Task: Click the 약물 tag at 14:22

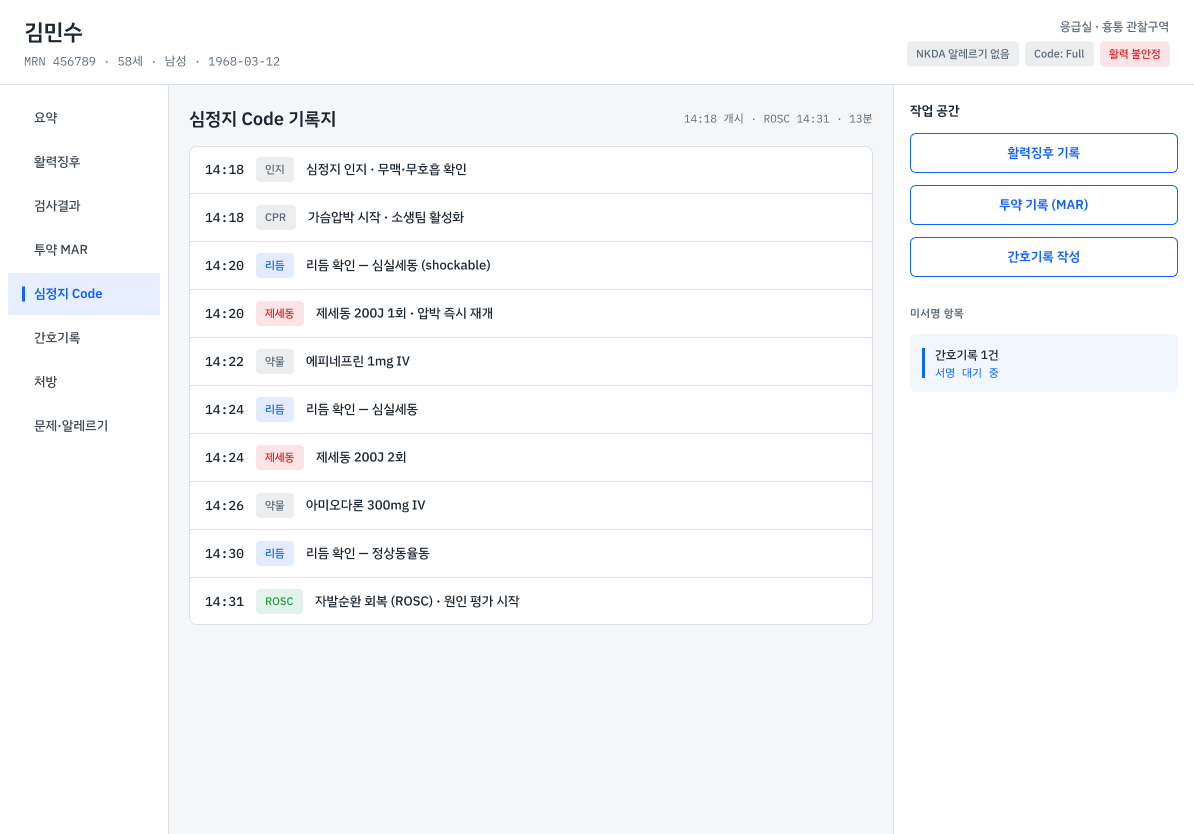Action: (x=275, y=362)
